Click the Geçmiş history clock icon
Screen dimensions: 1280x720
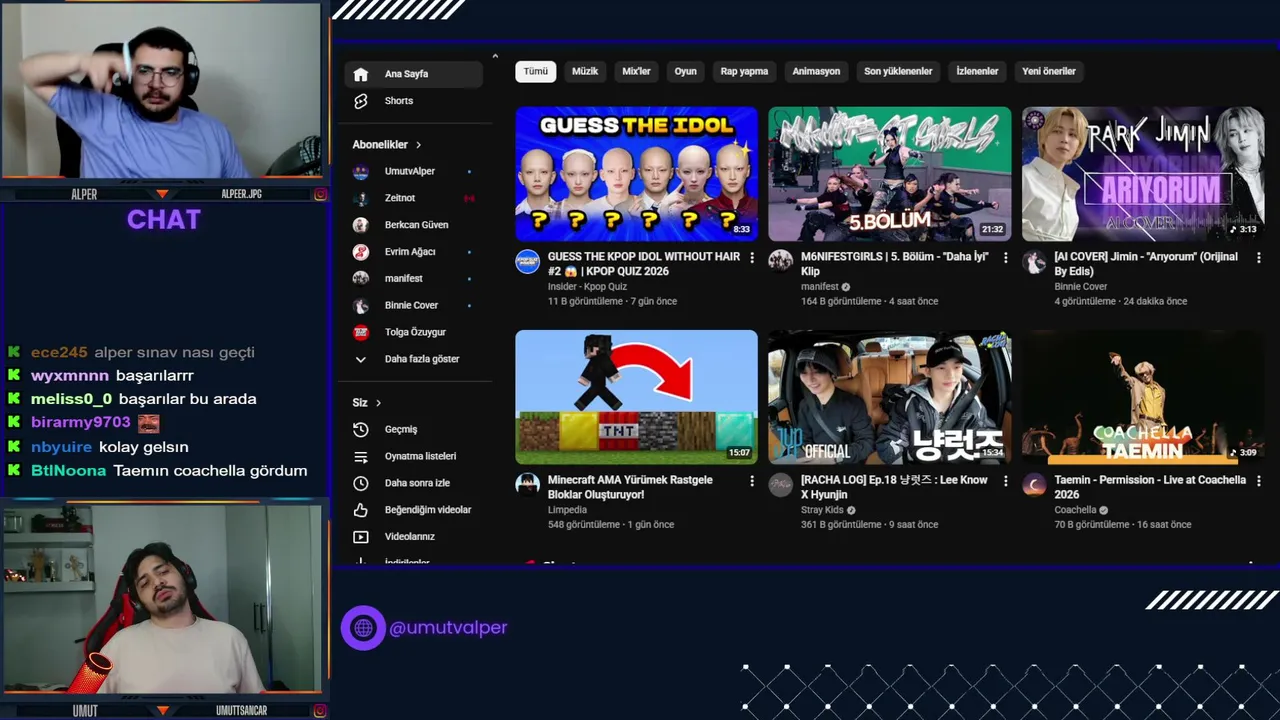pyautogui.click(x=361, y=429)
